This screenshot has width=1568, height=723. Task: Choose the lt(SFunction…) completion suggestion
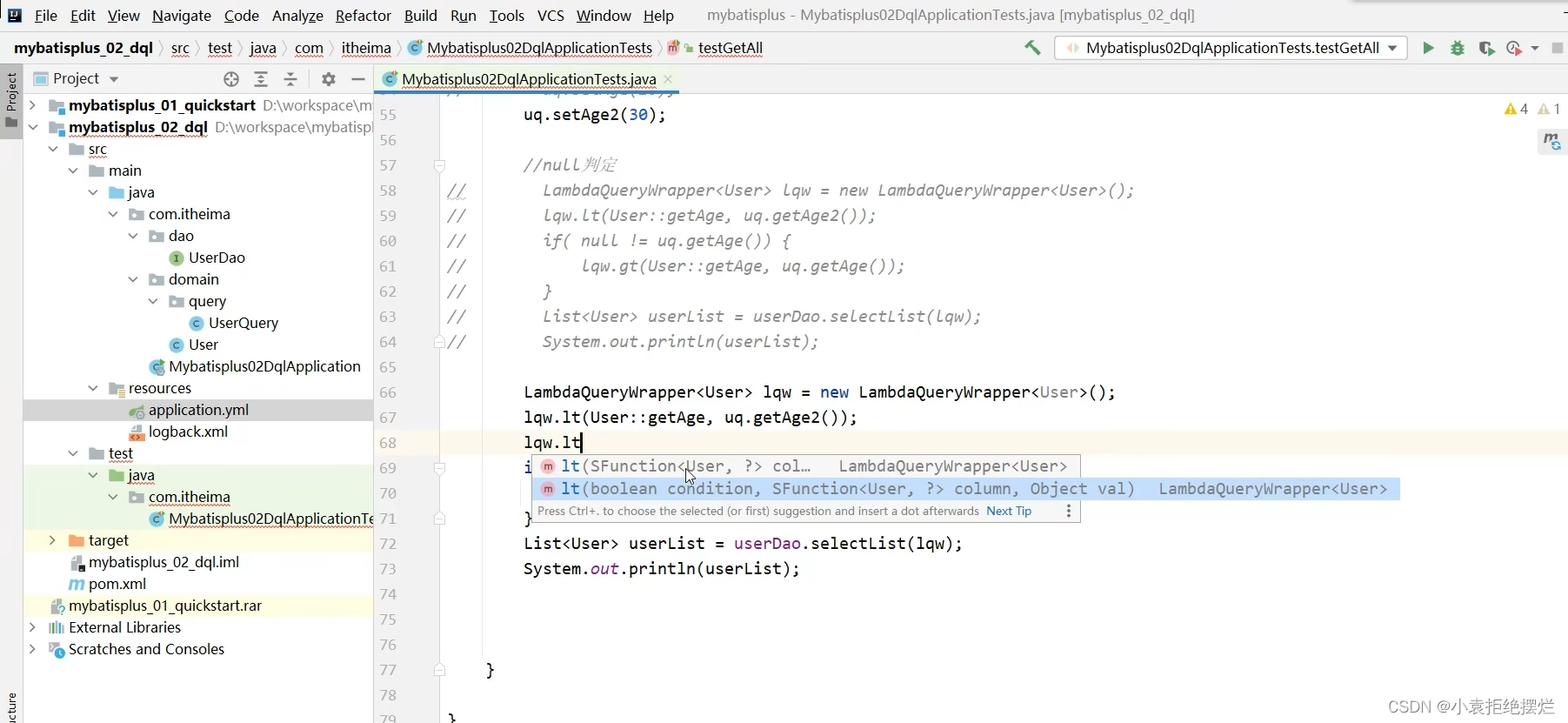coord(805,466)
